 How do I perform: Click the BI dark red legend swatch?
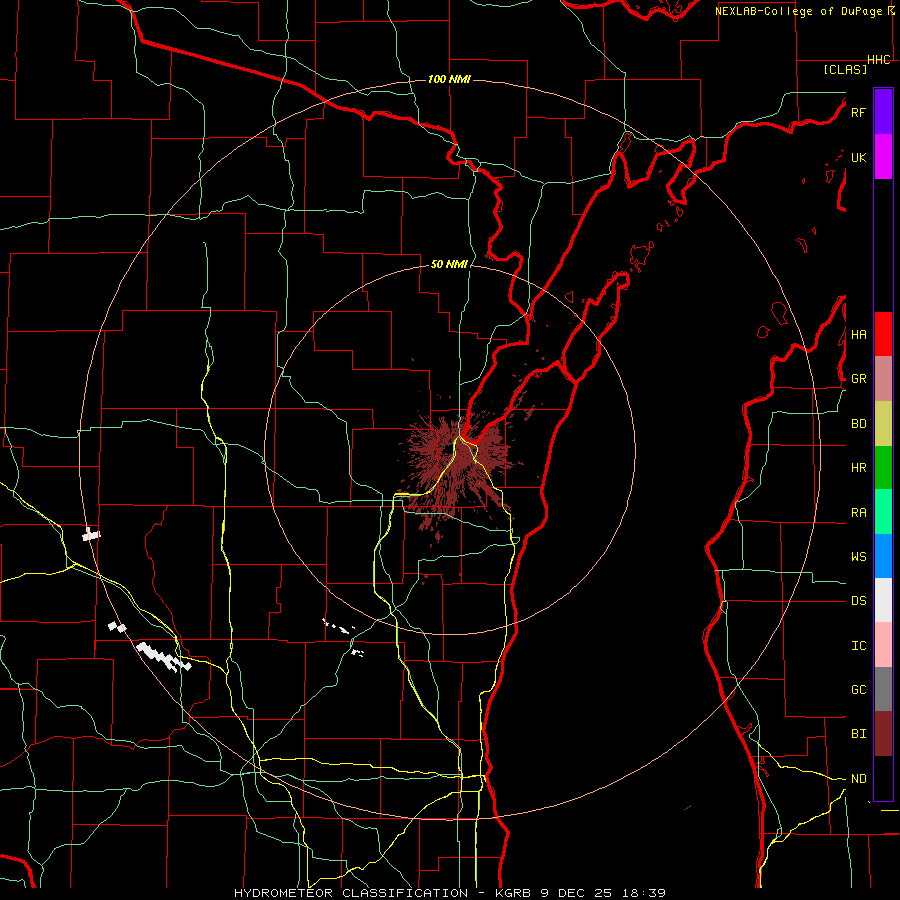883,734
